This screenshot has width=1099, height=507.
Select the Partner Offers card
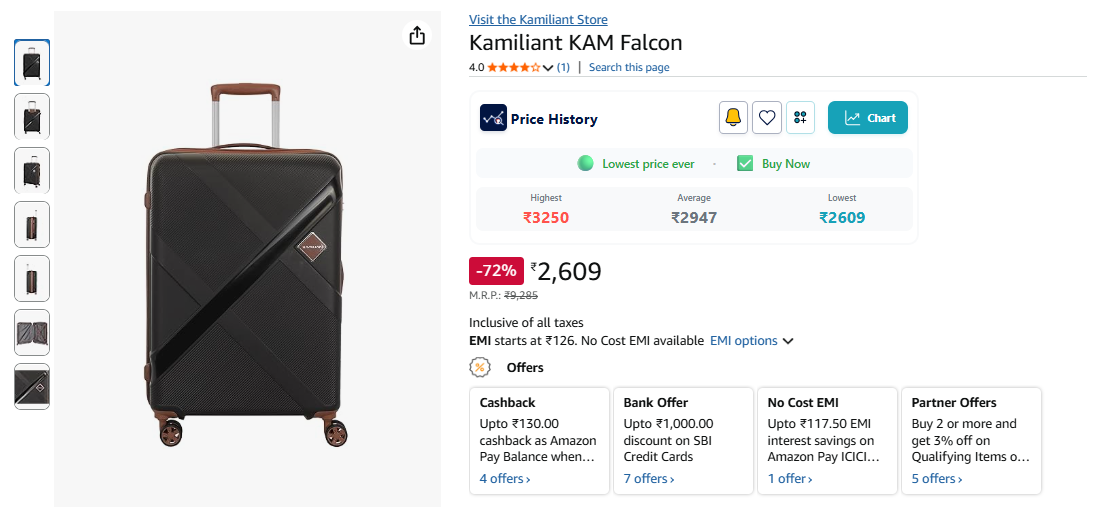971,440
